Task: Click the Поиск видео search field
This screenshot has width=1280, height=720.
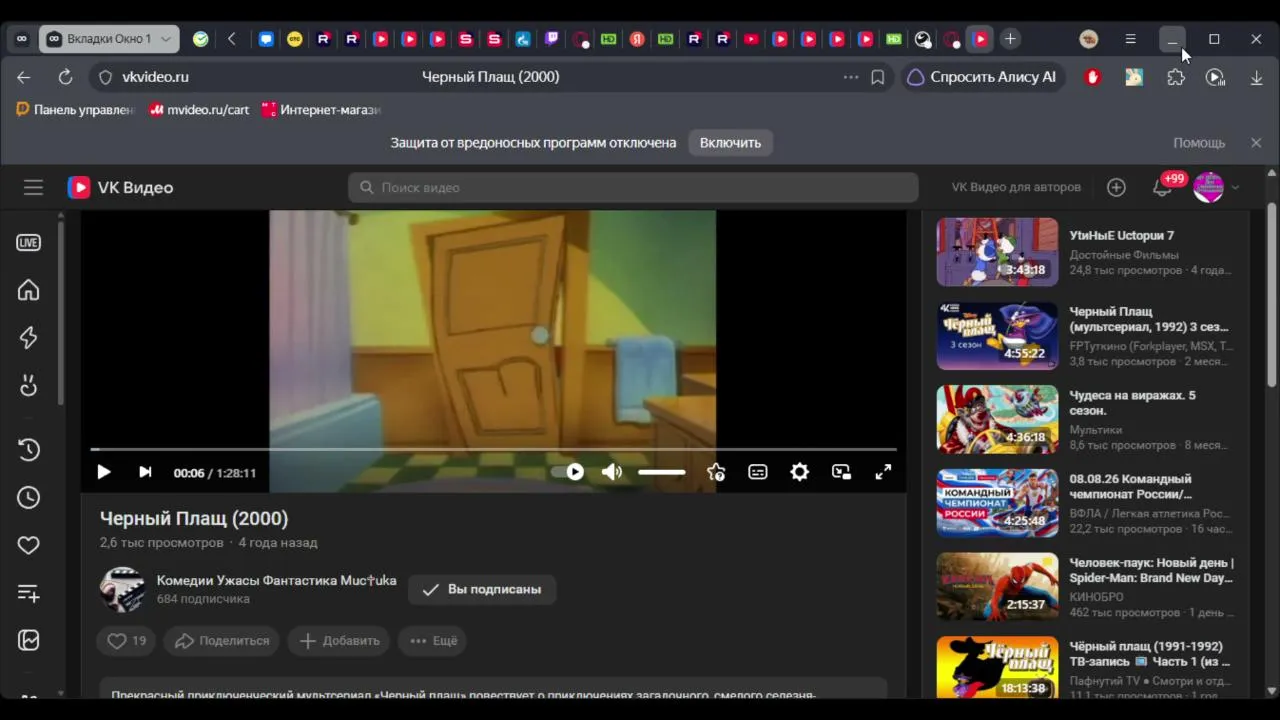Action: (x=633, y=187)
